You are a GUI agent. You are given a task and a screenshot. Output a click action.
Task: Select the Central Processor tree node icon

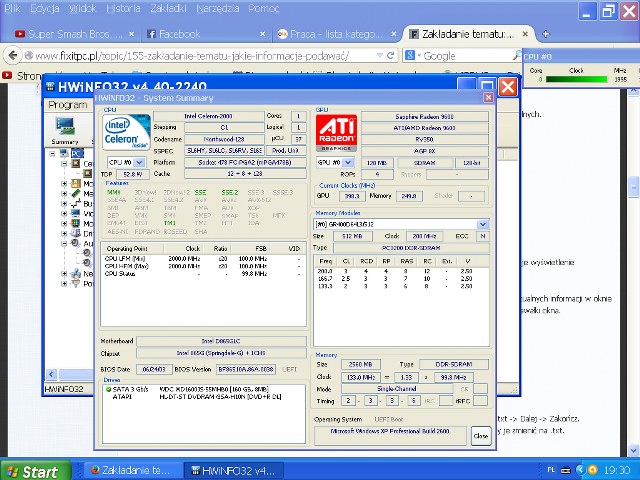pos(76,163)
